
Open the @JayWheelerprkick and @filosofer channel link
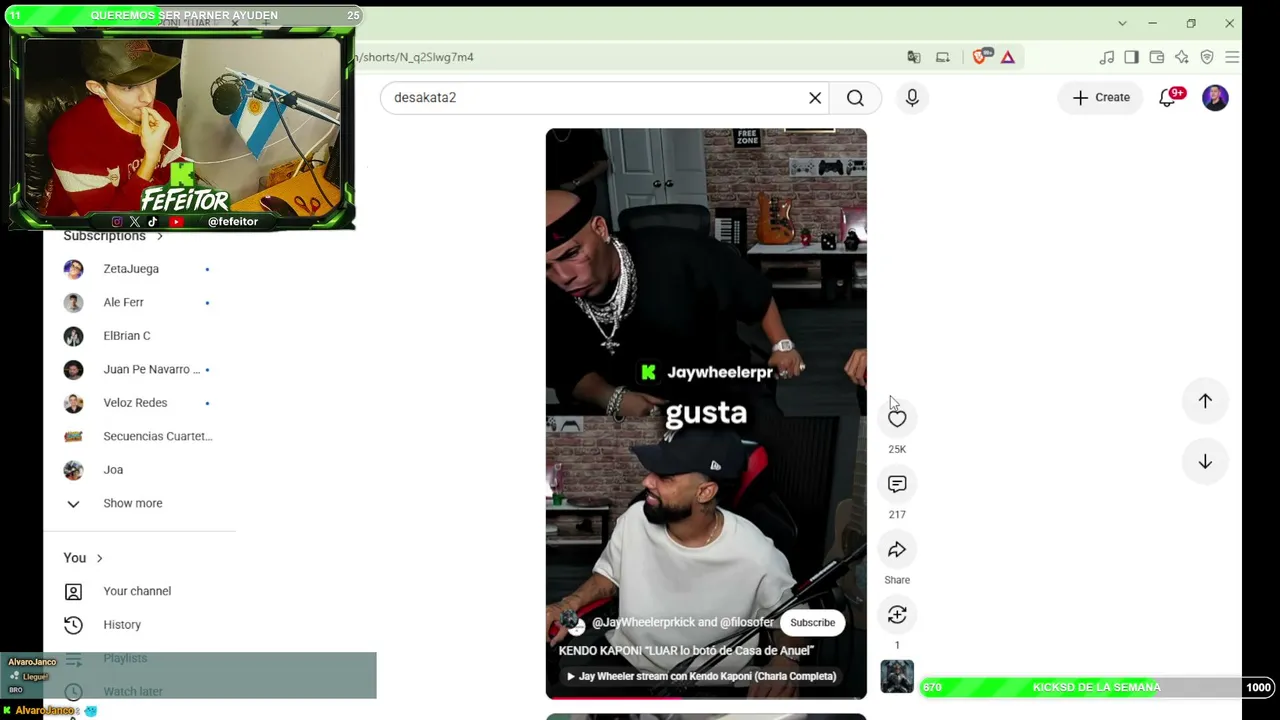pos(683,623)
